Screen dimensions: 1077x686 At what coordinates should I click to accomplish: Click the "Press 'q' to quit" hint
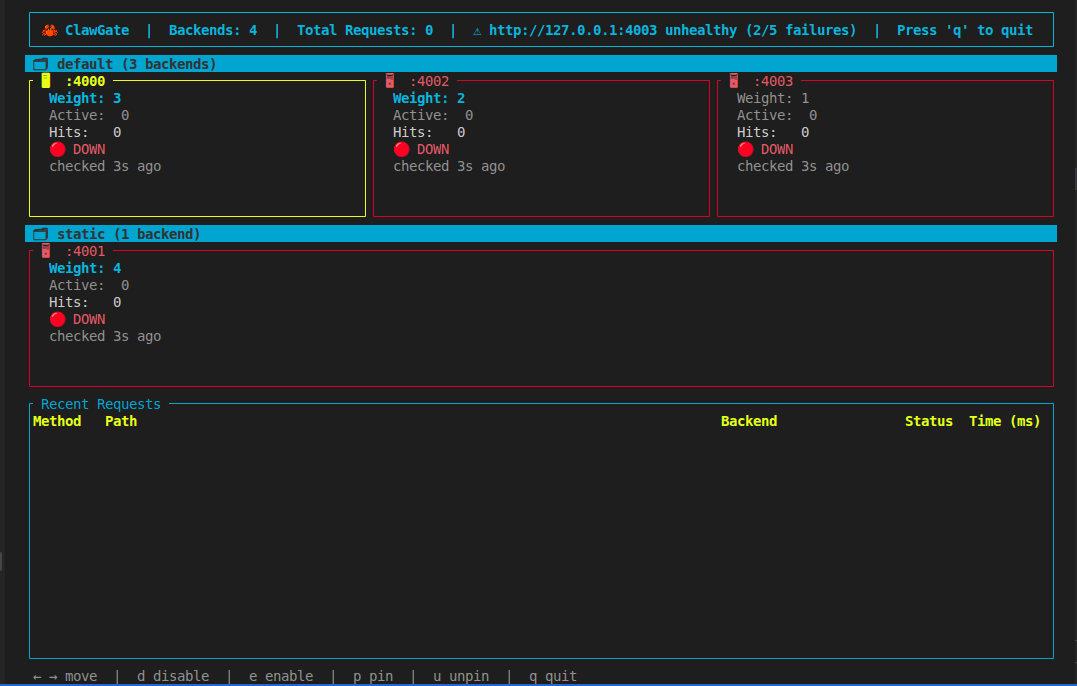tap(964, 30)
